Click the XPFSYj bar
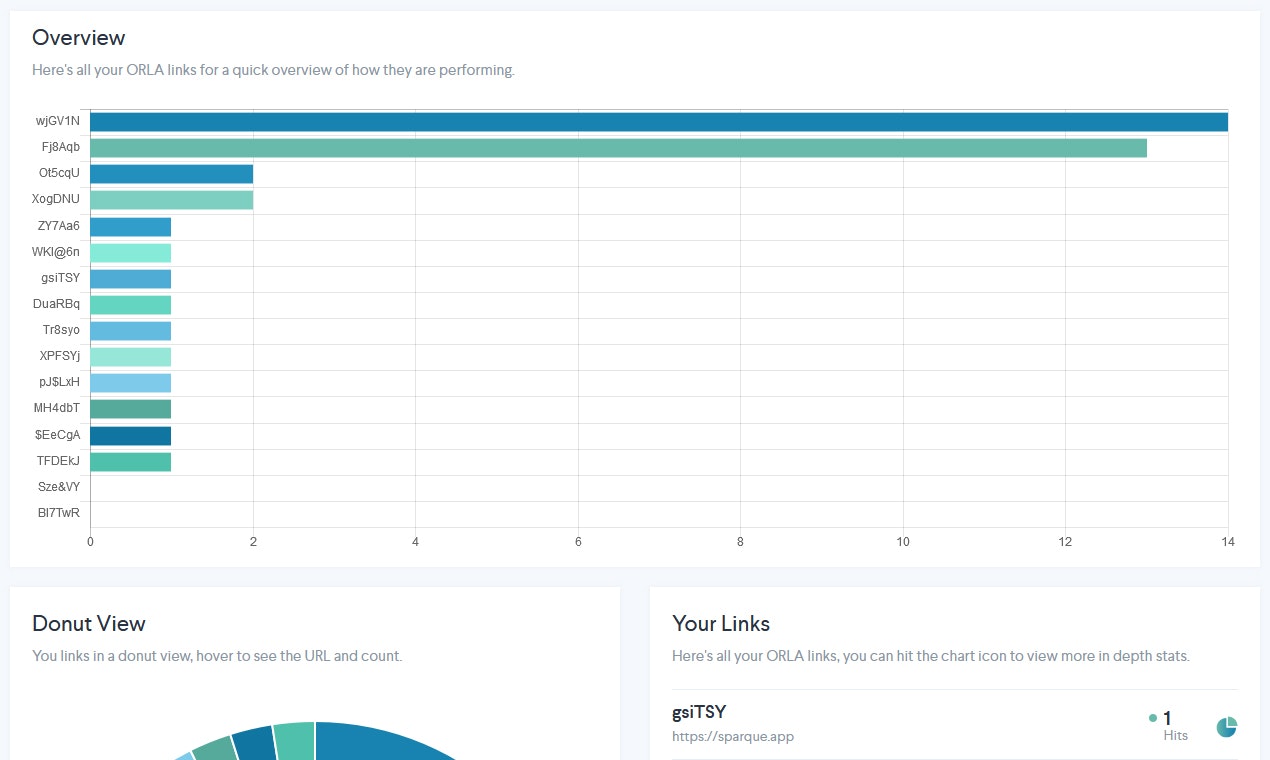Viewport: 1270px width, 760px height. (x=131, y=357)
